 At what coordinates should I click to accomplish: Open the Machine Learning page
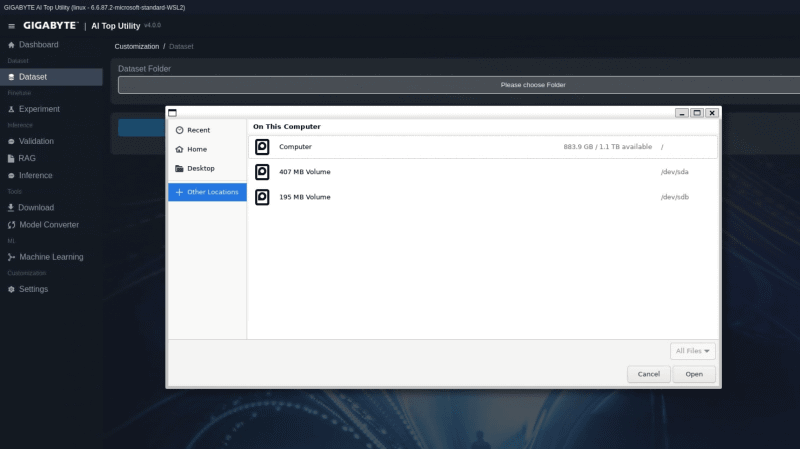click(x=51, y=257)
